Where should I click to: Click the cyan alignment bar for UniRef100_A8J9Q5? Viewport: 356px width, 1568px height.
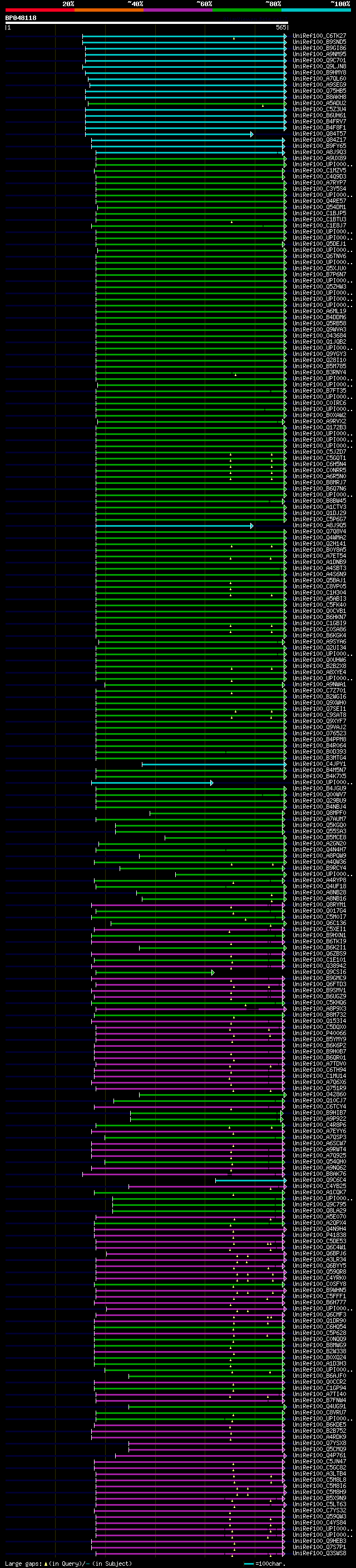pyautogui.click(x=175, y=525)
